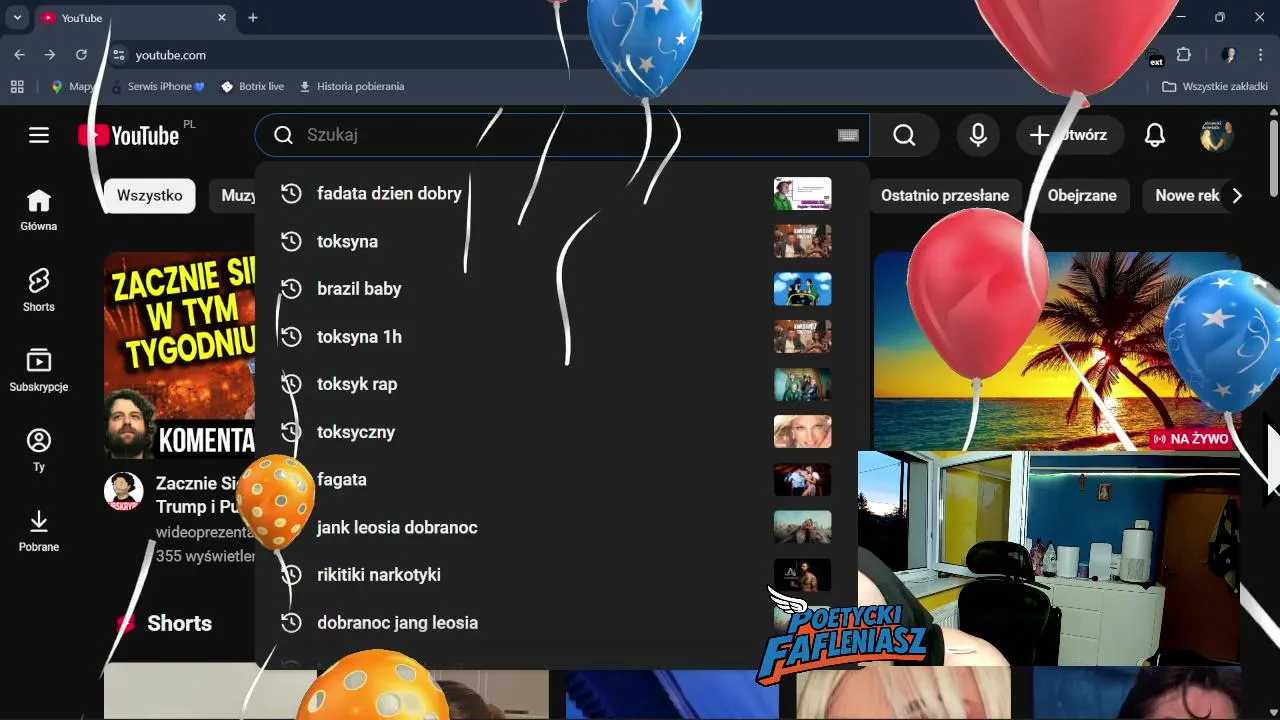The width and height of the screenshot is (1280, 720).
Task: Open thumbnail next to brazil baby
Action: 802,289
